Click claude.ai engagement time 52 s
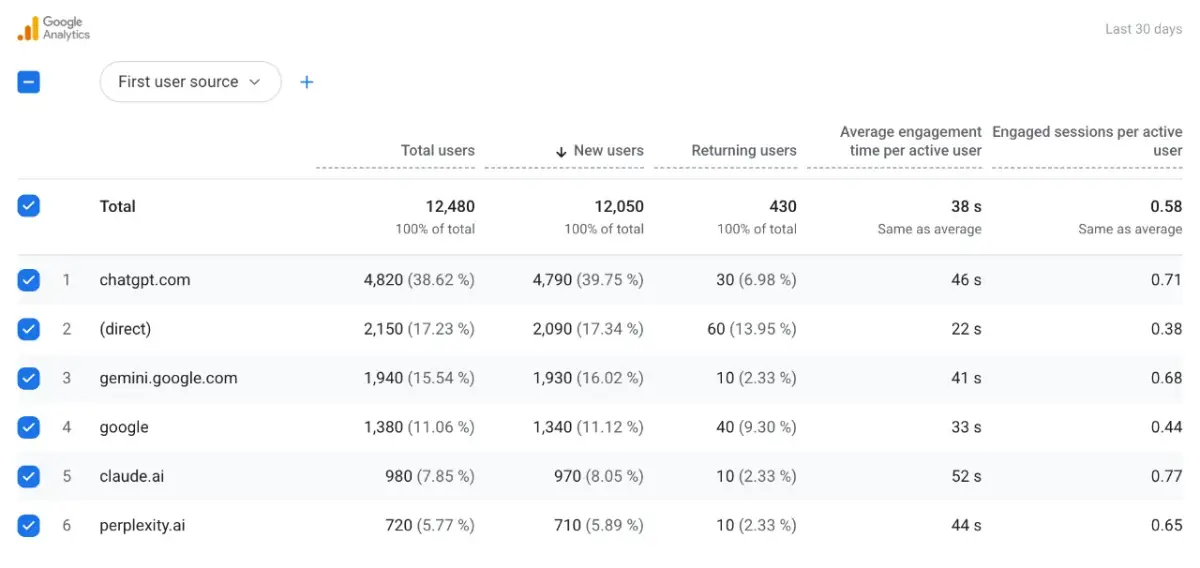Screen dimensions: 1200x568 [966, 476]
